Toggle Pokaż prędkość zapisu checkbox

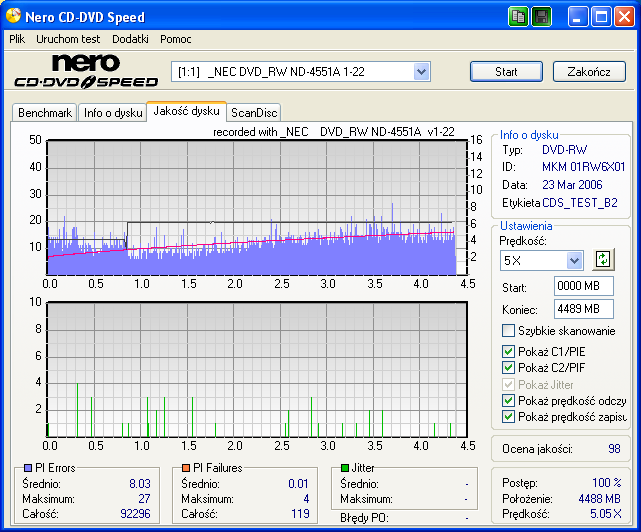click(508, 417)
